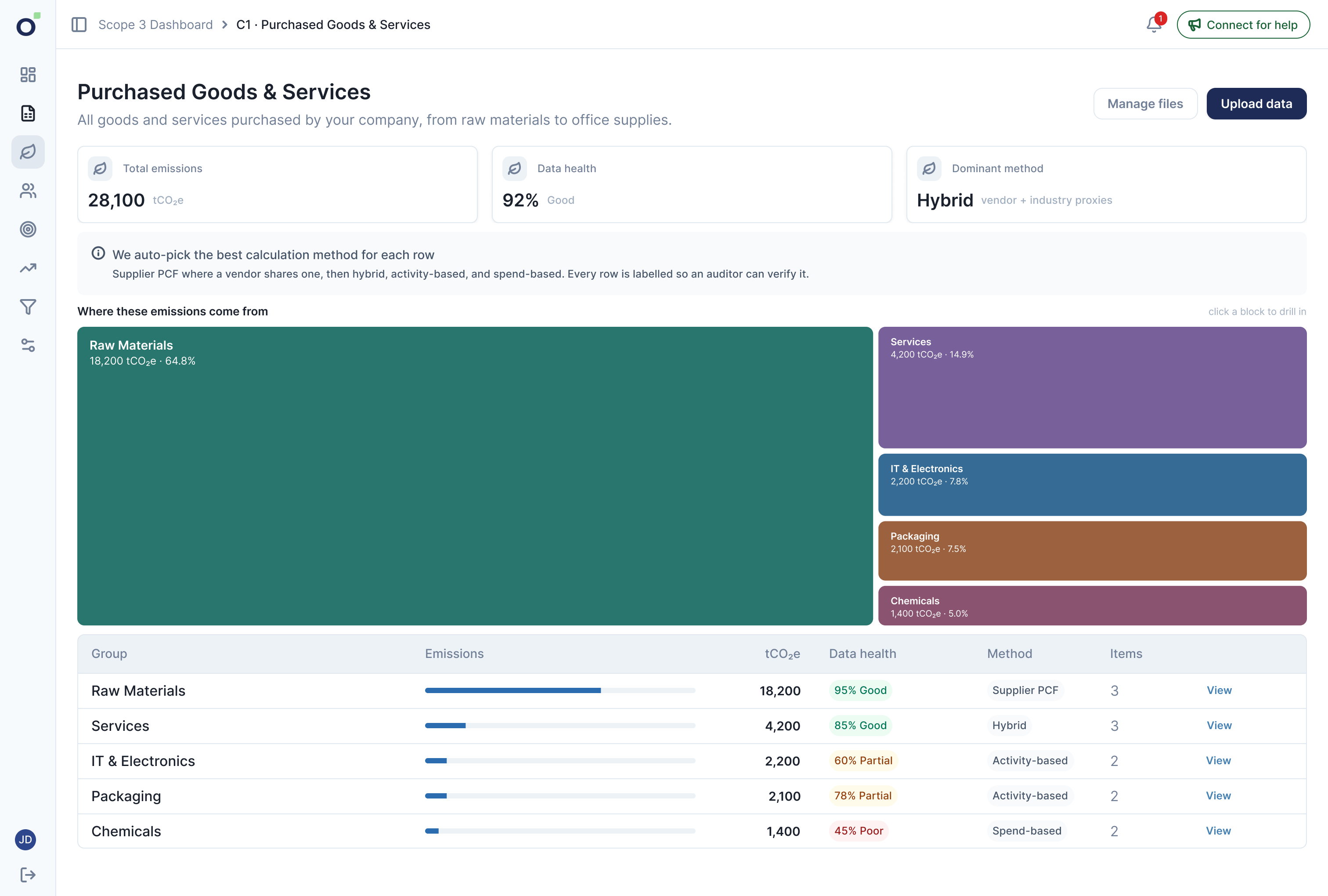1328x896 pixels.
Task: Go to Scope 3 Dashboard breadcrumb
Action: 155,25
